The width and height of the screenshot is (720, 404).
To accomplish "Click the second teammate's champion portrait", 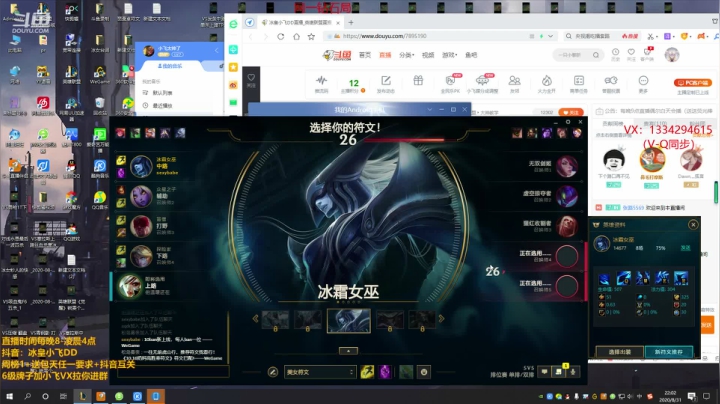I will coord(141,196).
